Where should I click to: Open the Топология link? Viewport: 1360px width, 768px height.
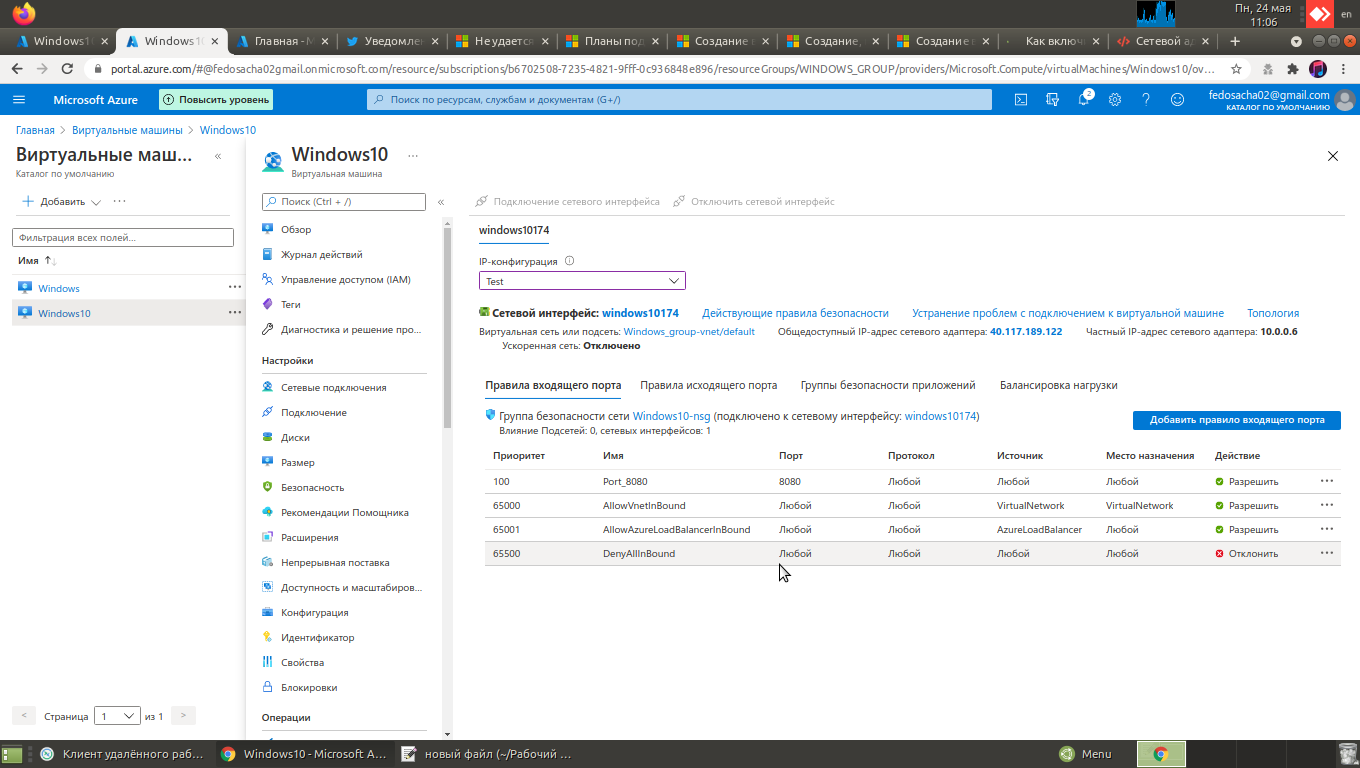click(1273, 313)
